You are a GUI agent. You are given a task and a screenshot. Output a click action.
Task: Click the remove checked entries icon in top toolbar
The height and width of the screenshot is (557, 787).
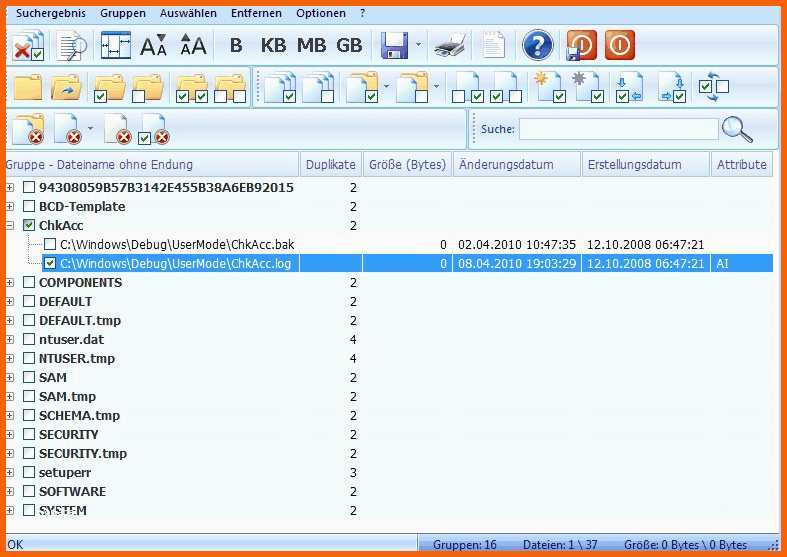coord(28,46)
